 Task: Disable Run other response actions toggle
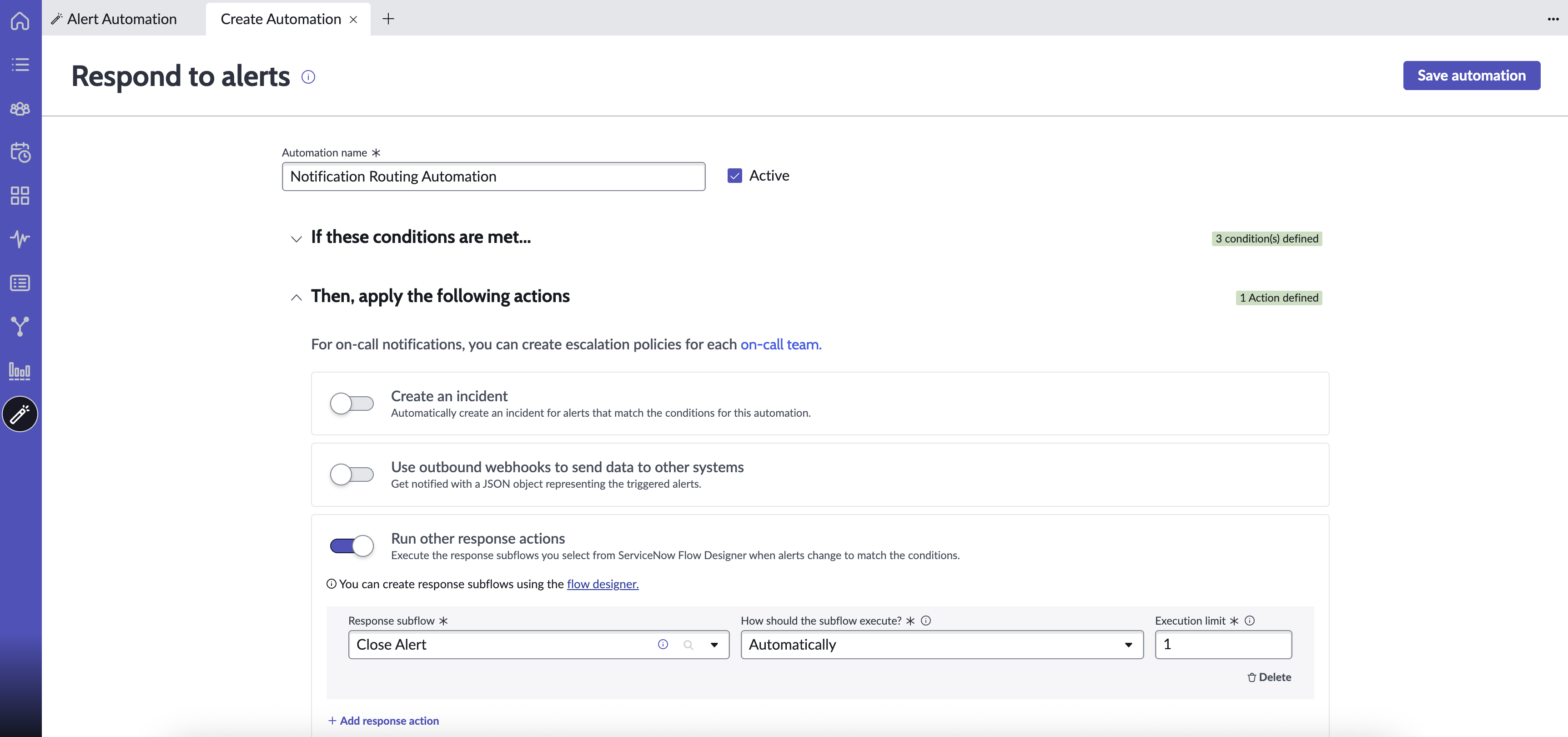pos(351,546)
